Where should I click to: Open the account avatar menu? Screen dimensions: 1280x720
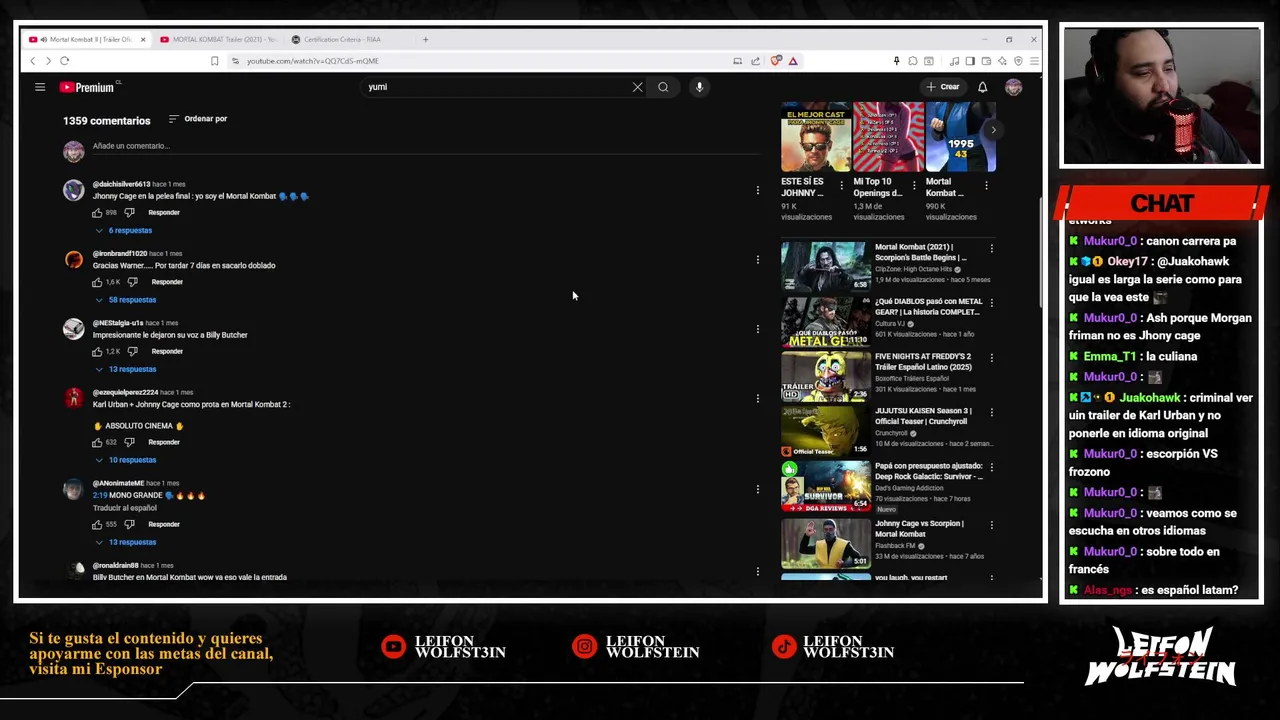[x=1013, y=87]
